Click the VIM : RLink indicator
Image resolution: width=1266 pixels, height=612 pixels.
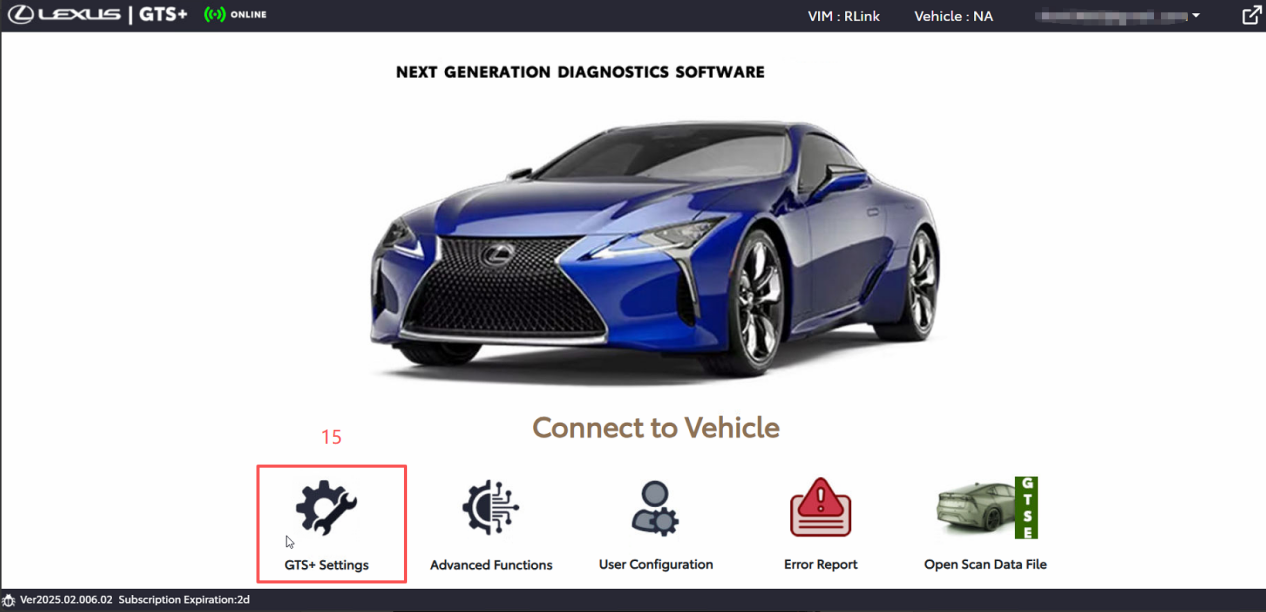click(844, 16)
